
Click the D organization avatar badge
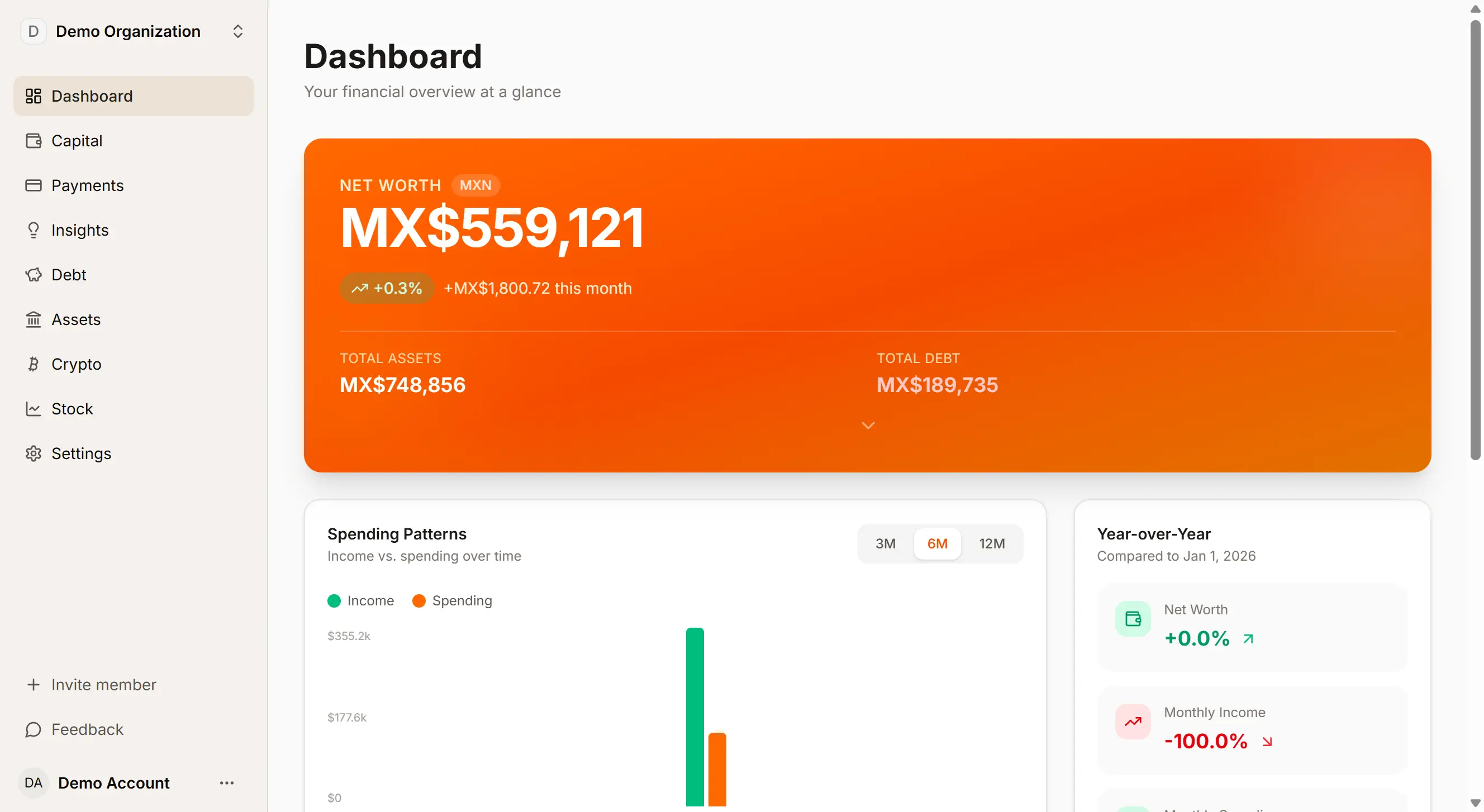click(x=34, y=31)
